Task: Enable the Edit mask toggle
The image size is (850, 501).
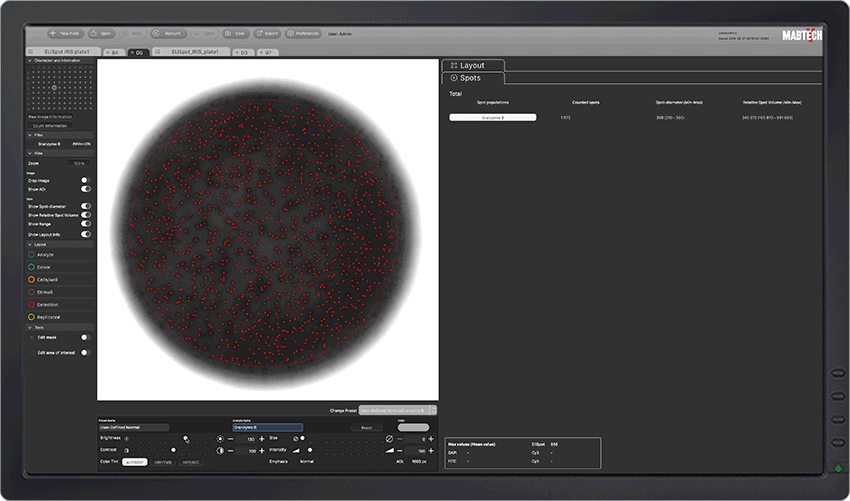Action: point(85,337)
